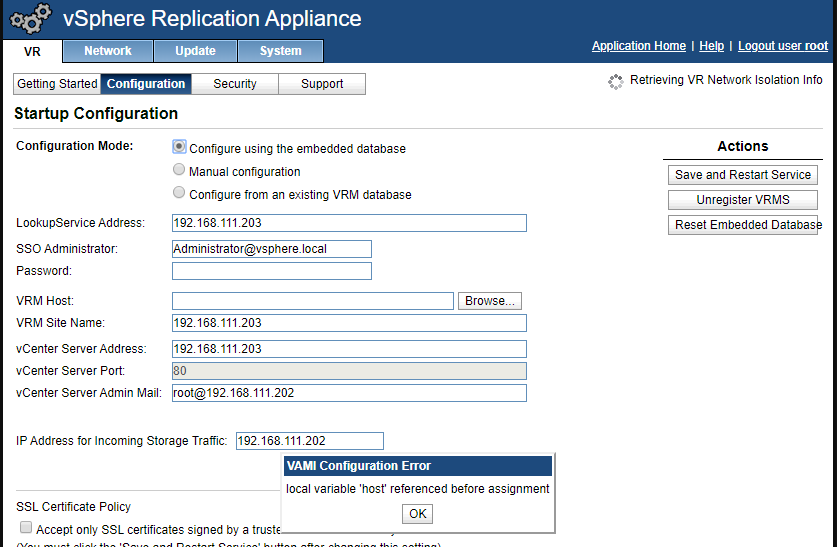Click into the VRM Host field
Image resolution: width=837 pixels, height=547 pixels.
click(x=313, y=301)
